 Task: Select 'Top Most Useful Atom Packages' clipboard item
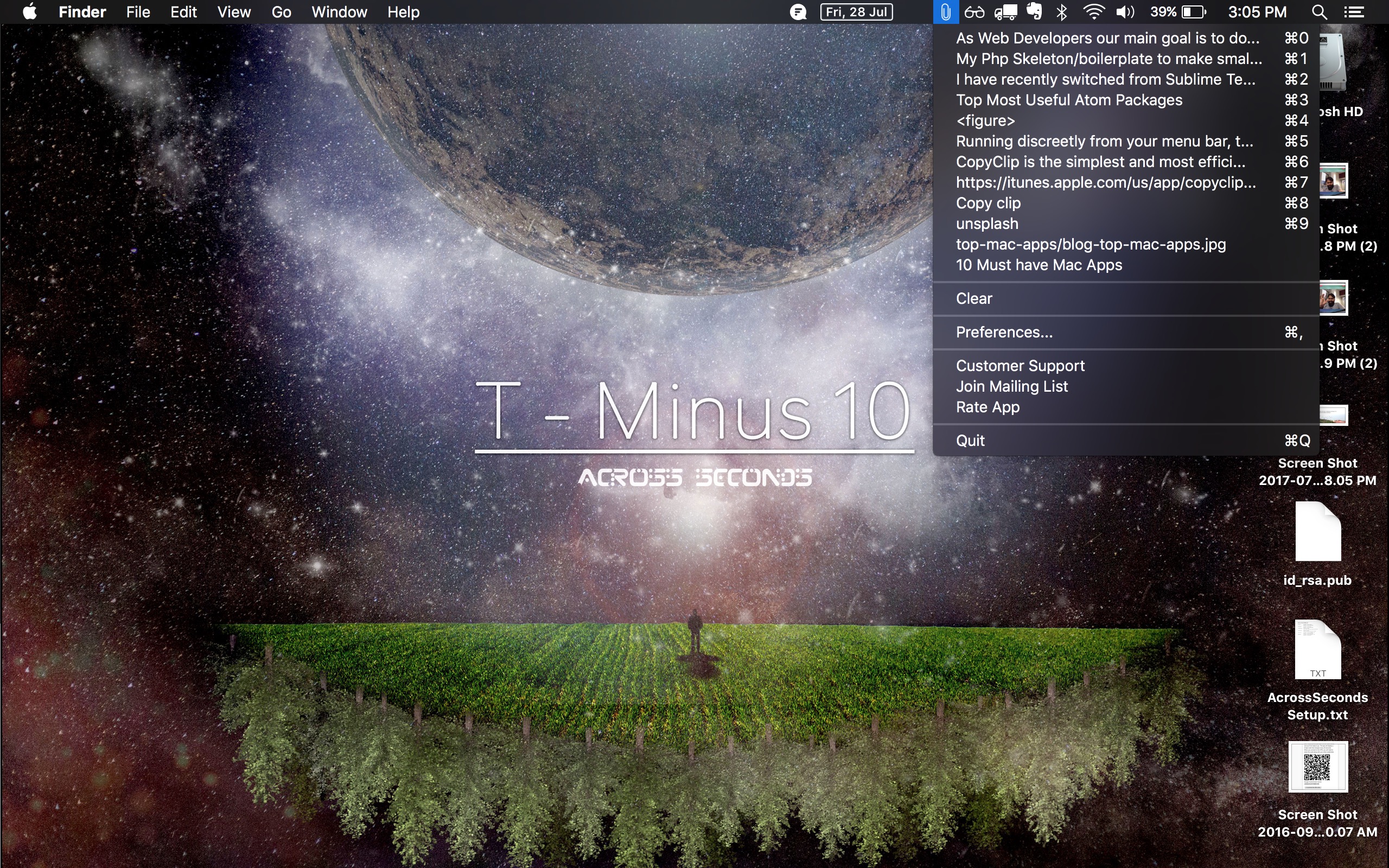tap(1069, 99)
